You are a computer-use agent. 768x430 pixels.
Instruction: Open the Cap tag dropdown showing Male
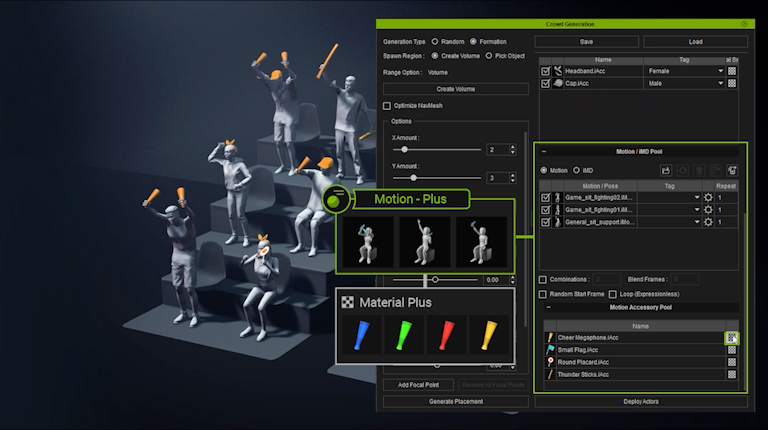(x=719, y=84)
